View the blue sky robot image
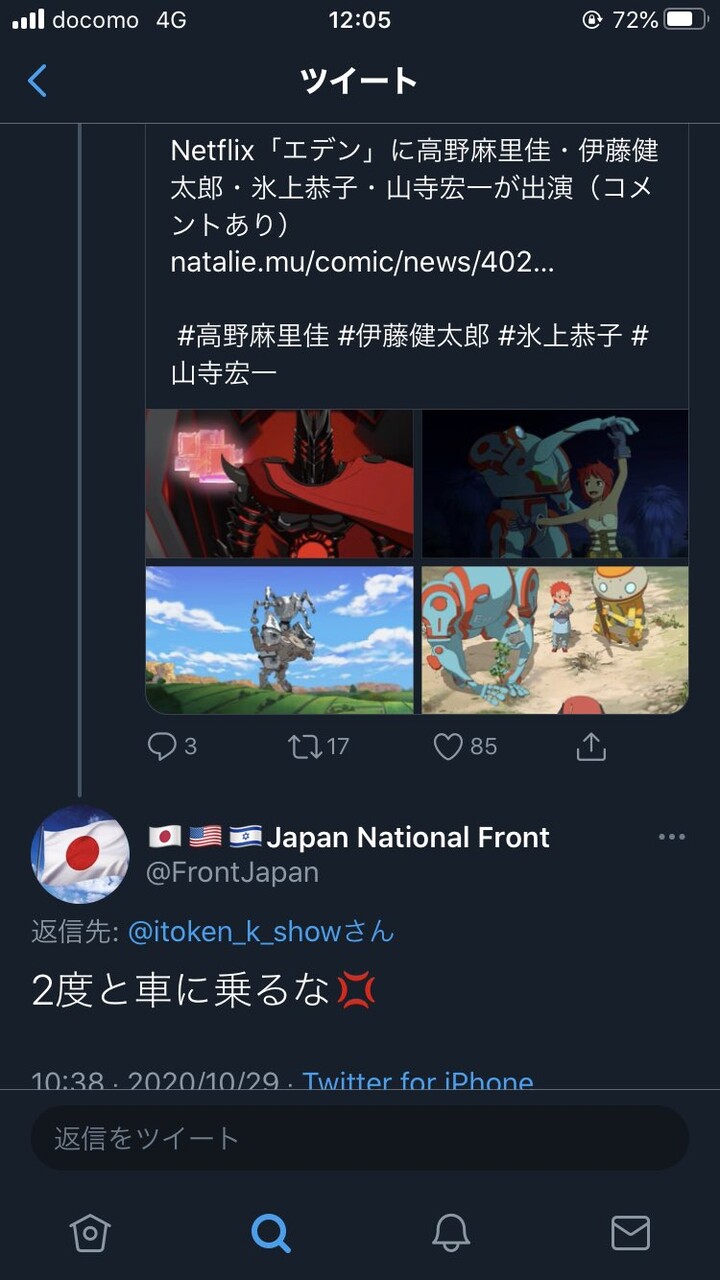The width and height of the screenshot is (720, 1280). pos(279,640)
